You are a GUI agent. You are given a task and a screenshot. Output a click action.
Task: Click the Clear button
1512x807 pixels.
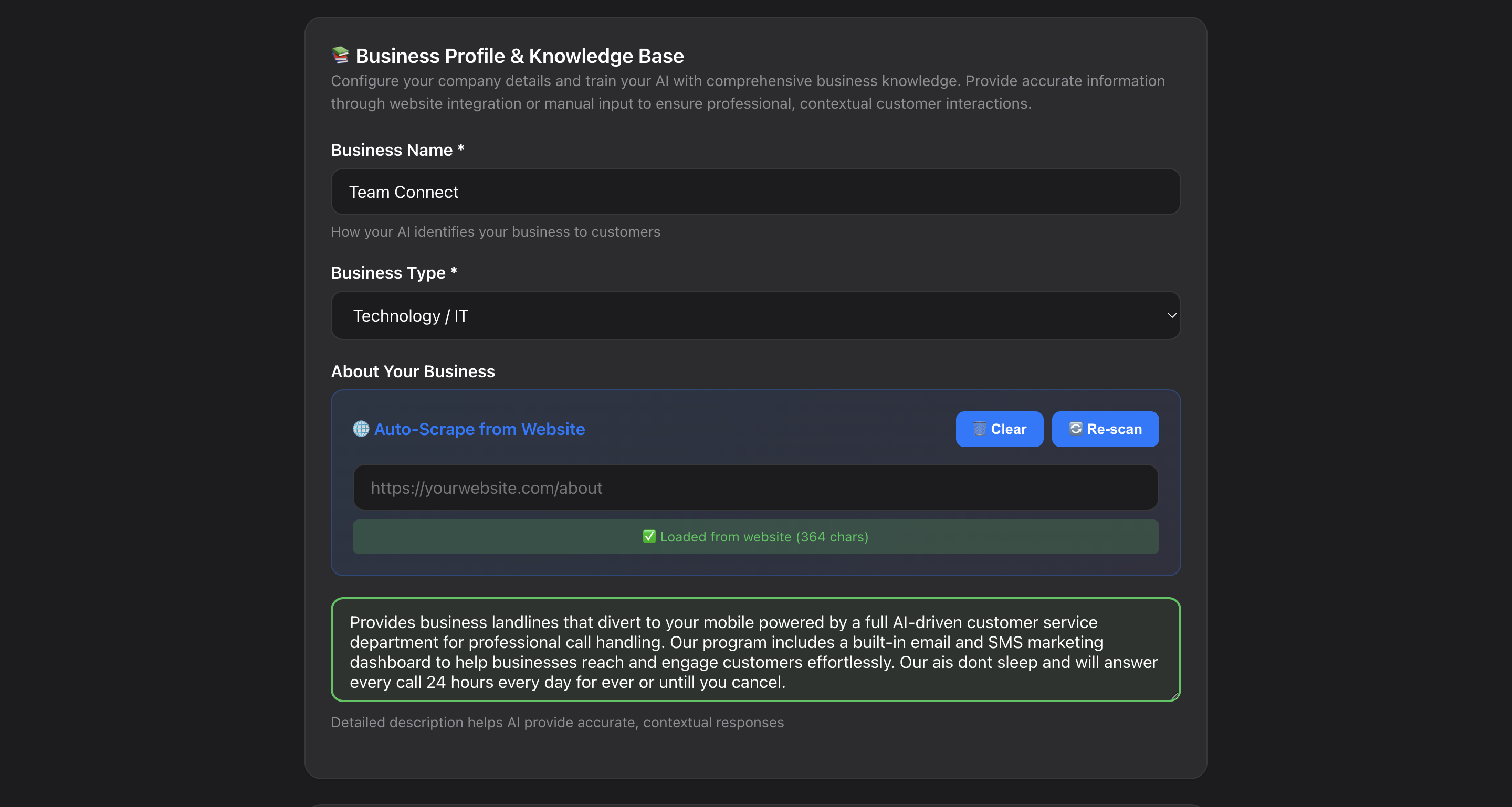pyautogui.click(x=999, y=429)
